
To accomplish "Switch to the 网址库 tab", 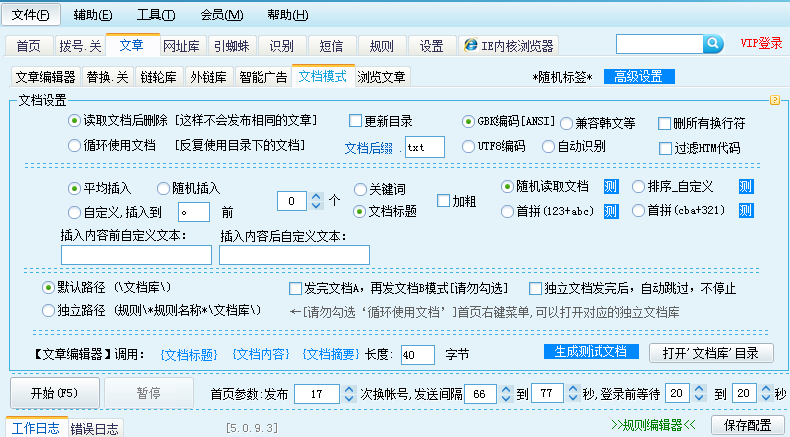I will point(181,46).
